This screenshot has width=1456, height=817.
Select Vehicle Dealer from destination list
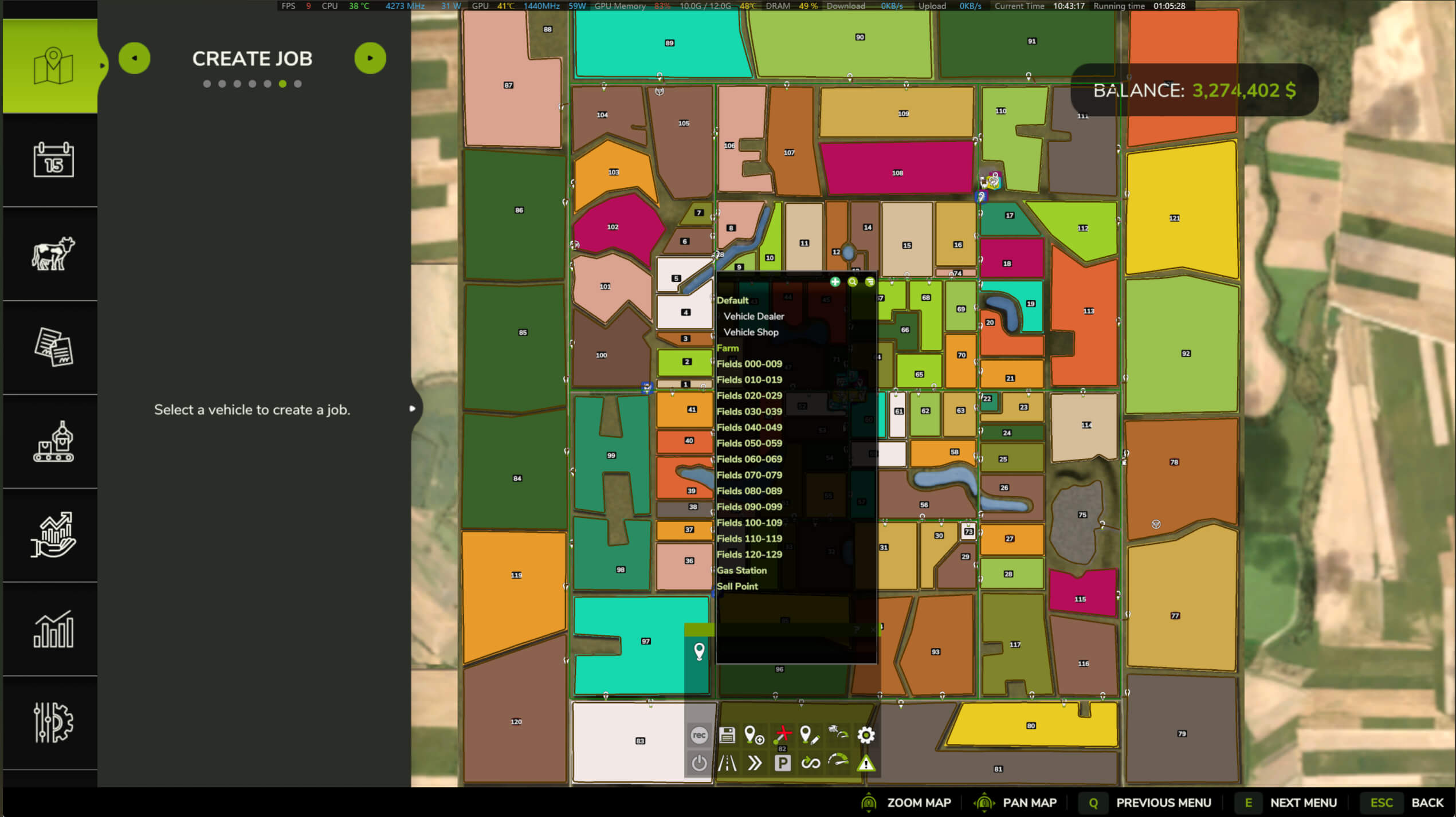click(x=753, y=316)
